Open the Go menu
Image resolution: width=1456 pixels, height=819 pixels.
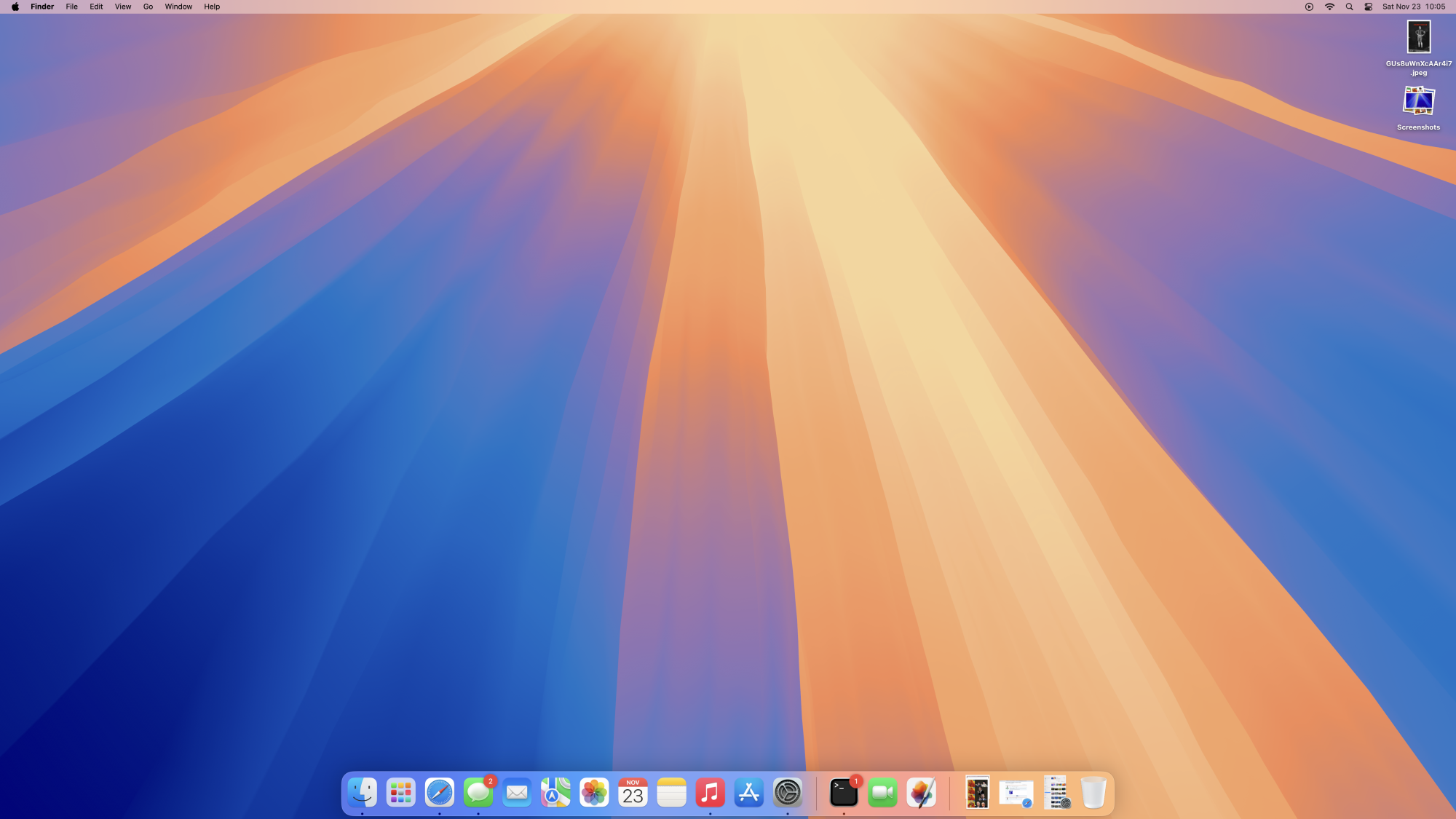[x=148, y=7]
